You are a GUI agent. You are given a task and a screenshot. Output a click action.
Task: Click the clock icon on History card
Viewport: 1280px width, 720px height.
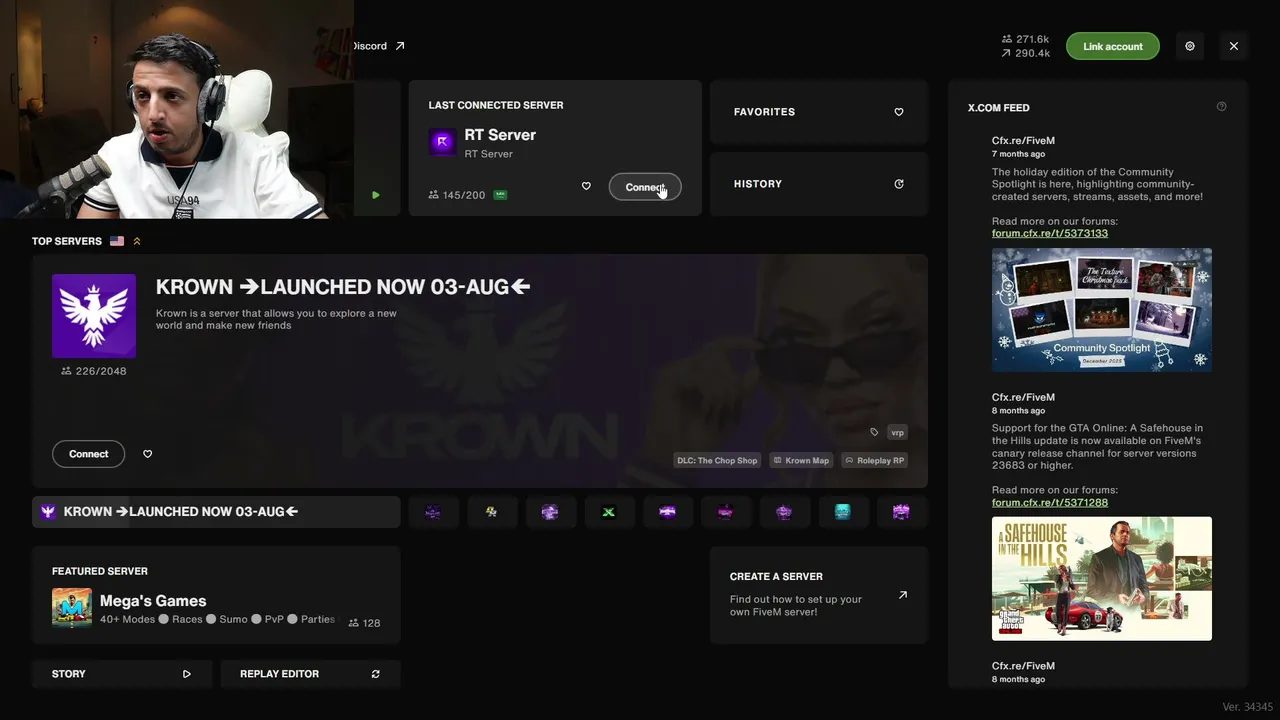(899, 184)
